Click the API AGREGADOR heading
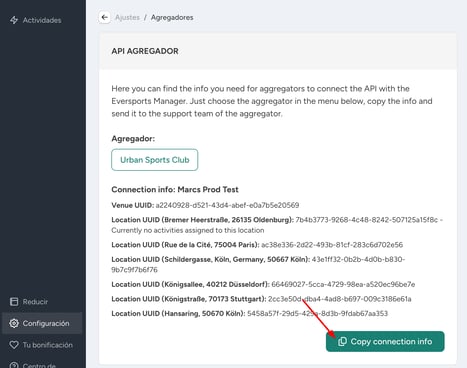Screen dimensions: 467x368 (x=145, y=51)
